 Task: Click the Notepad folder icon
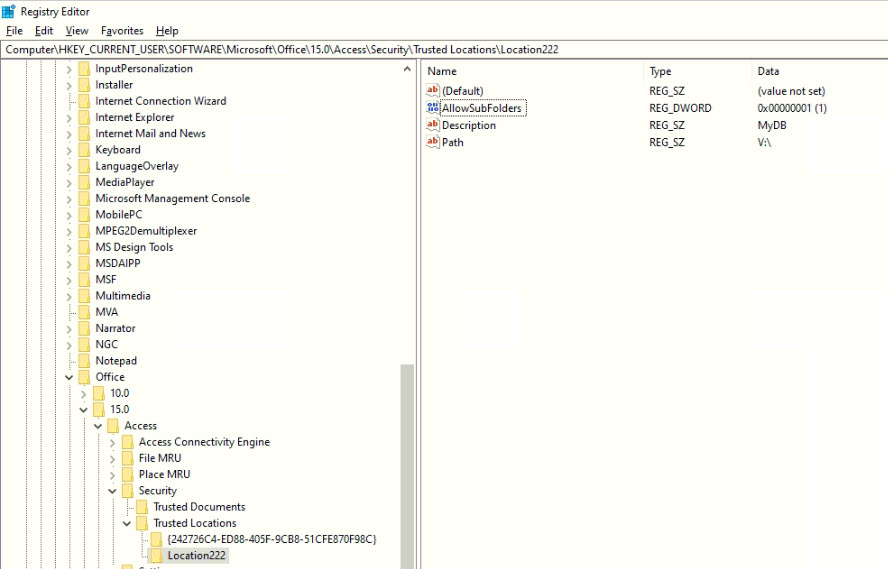point(84,361)
